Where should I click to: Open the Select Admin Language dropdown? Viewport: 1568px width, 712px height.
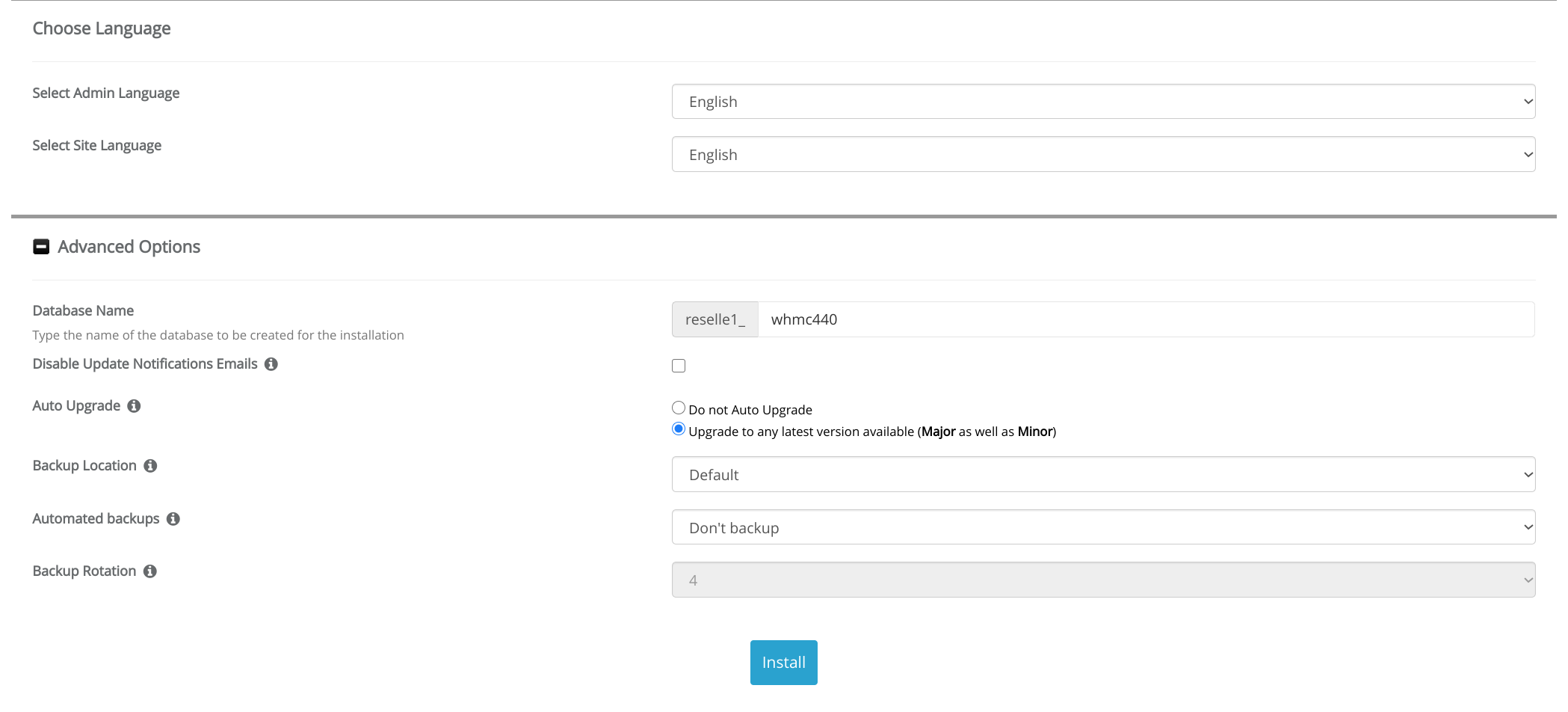[1102, 102]
